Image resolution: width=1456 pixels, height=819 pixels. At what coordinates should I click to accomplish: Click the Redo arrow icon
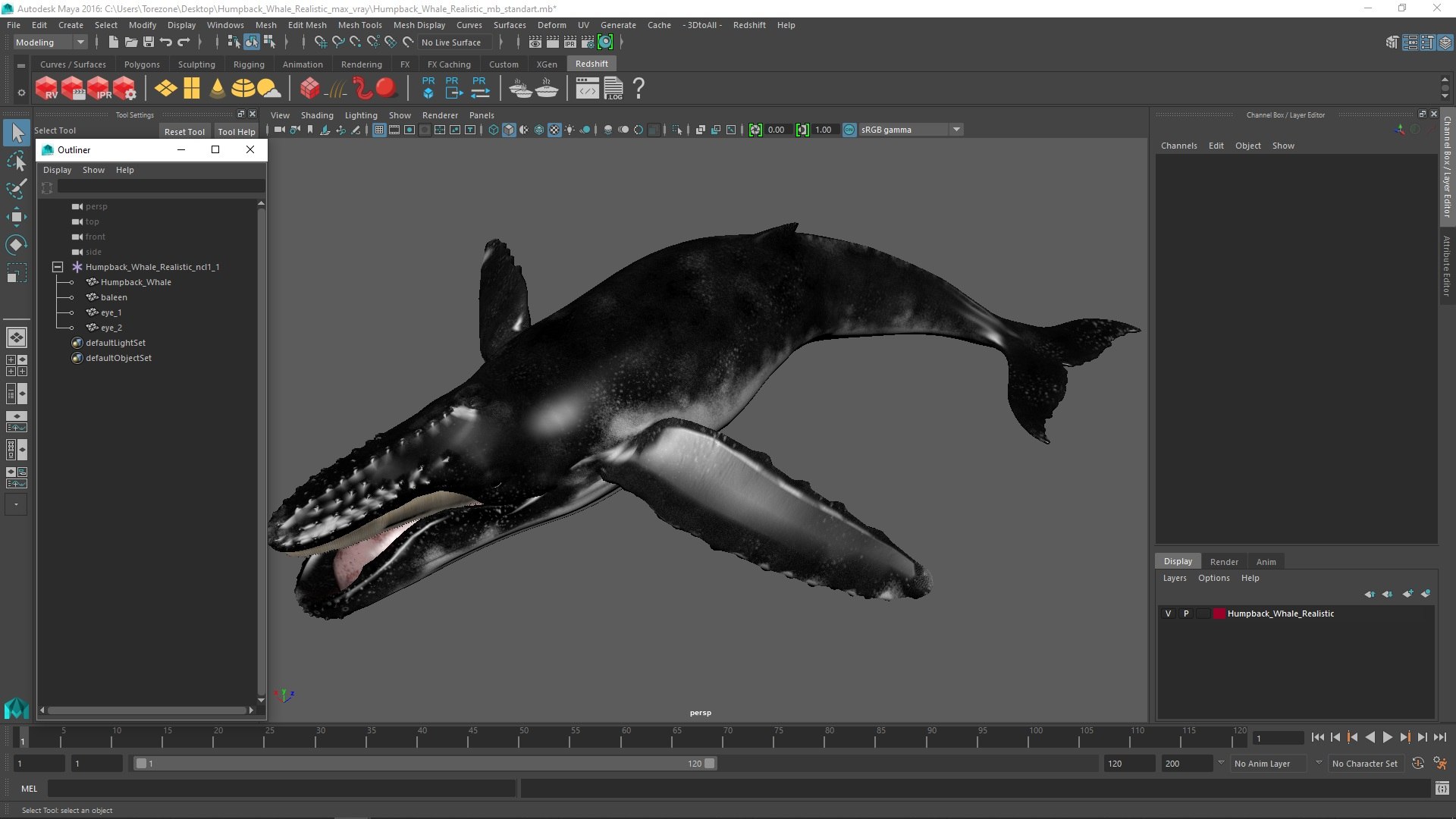184,42
